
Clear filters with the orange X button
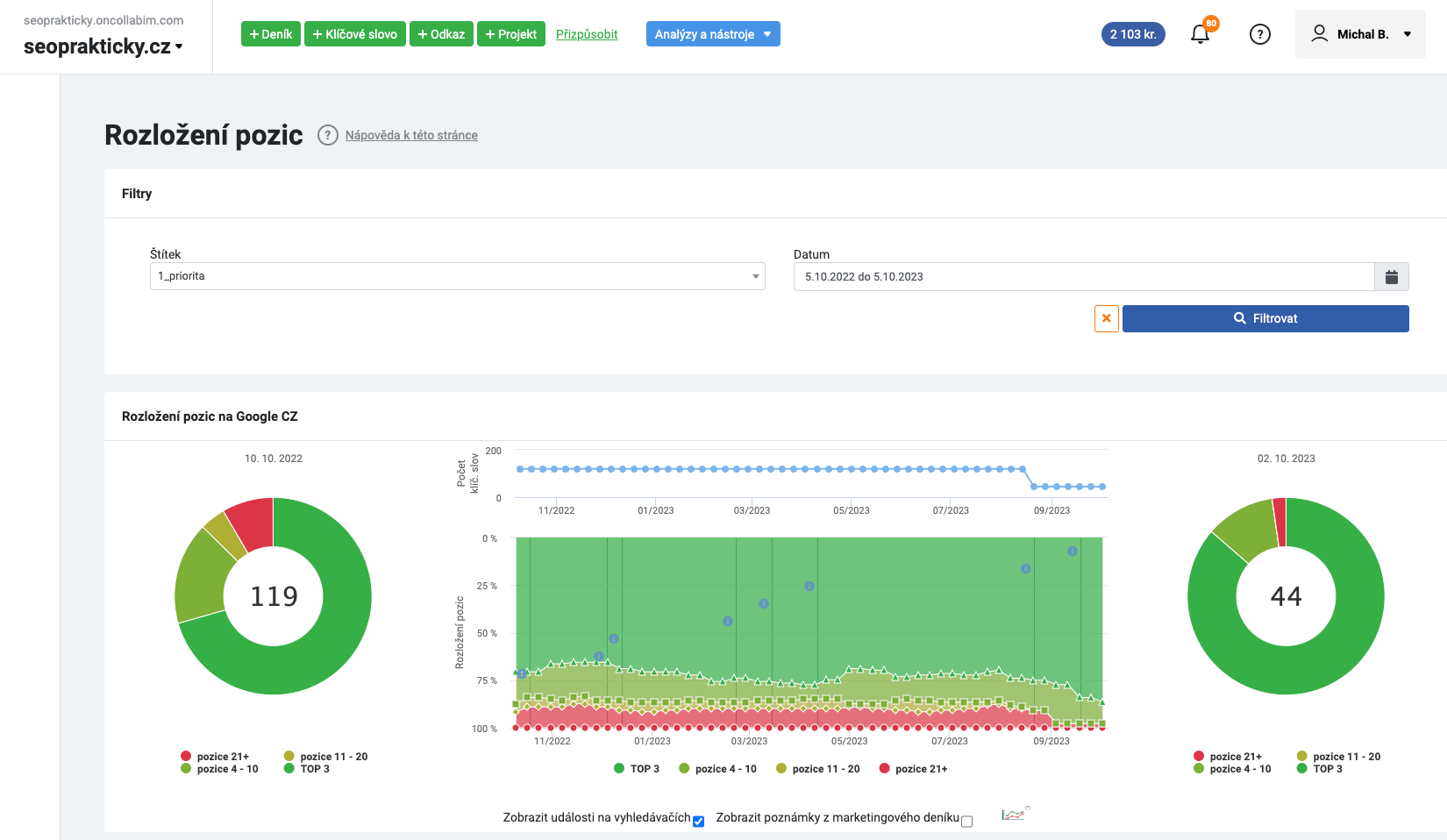tap(1107, 318)
